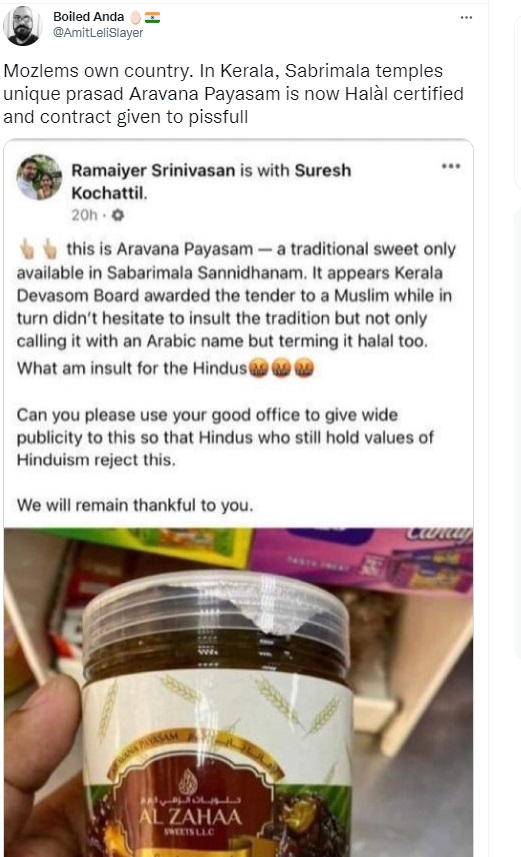The image size is (521, 857).
Task: Click the Boiled Anda display name
Action: click(88, 17)
